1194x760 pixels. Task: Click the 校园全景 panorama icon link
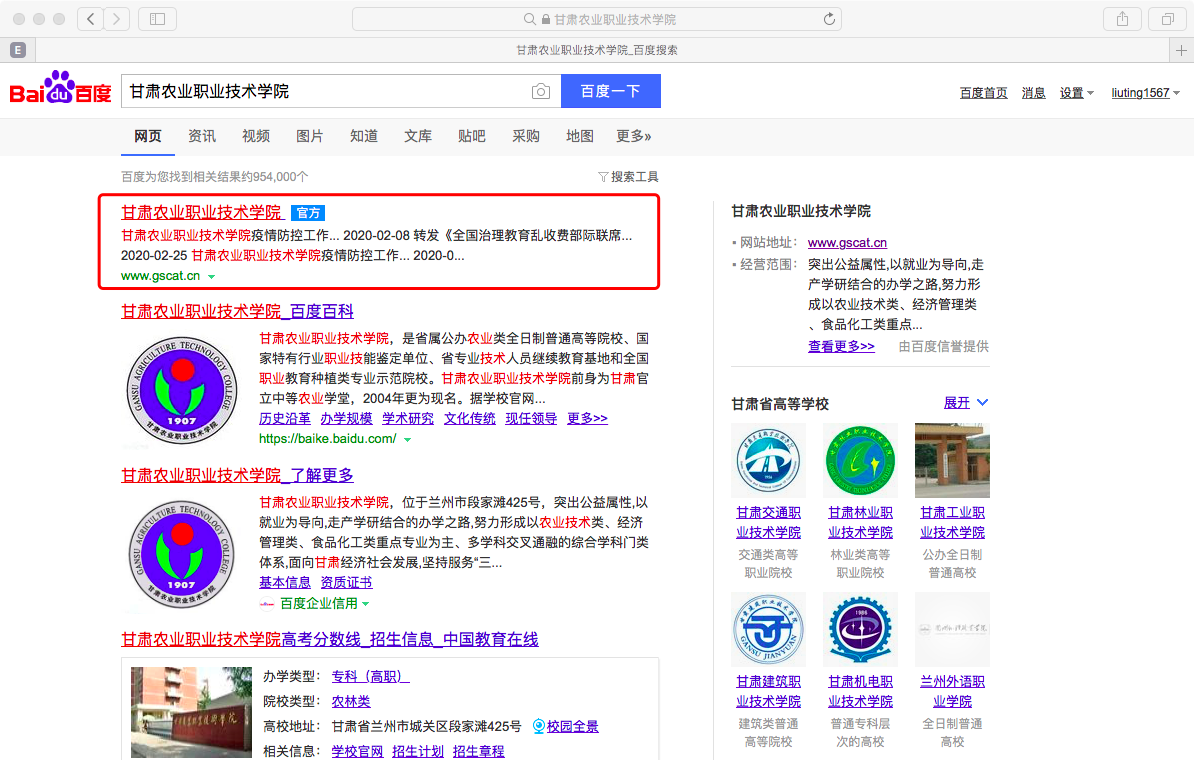coord(565,726)
